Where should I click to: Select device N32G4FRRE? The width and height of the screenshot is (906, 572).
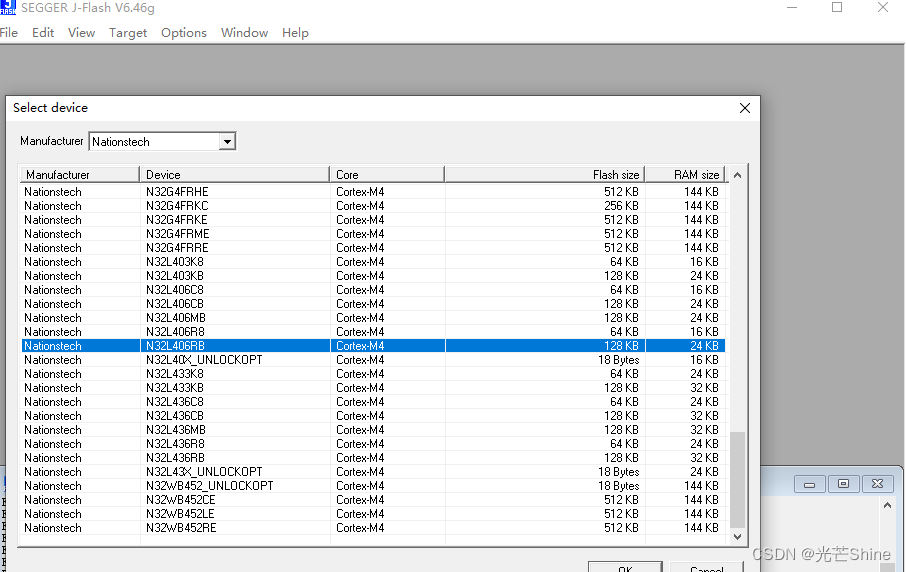click(373, 248)
